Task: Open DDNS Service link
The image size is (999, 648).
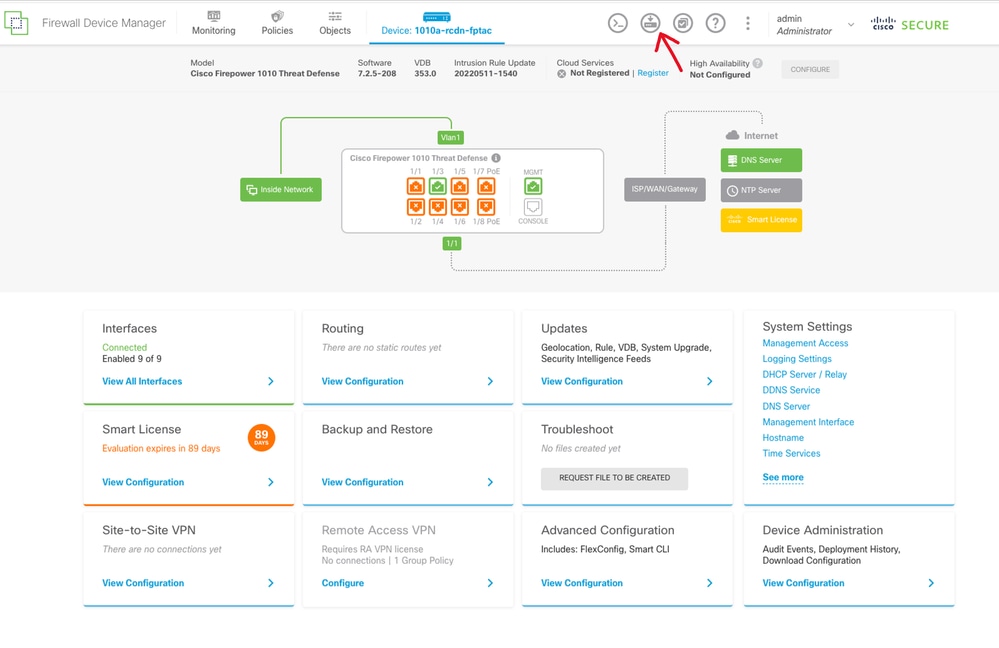Action: [791, 390]
